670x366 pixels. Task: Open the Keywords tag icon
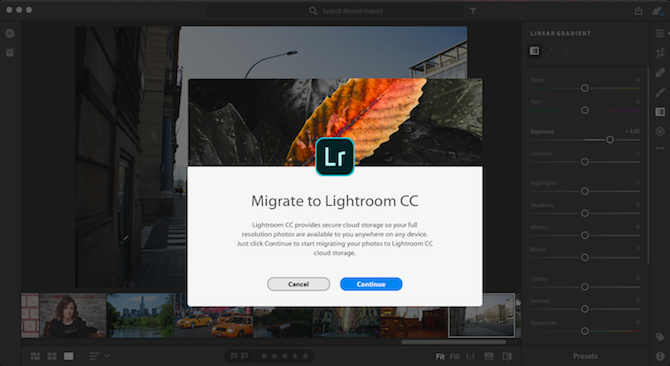coord(660,337)
